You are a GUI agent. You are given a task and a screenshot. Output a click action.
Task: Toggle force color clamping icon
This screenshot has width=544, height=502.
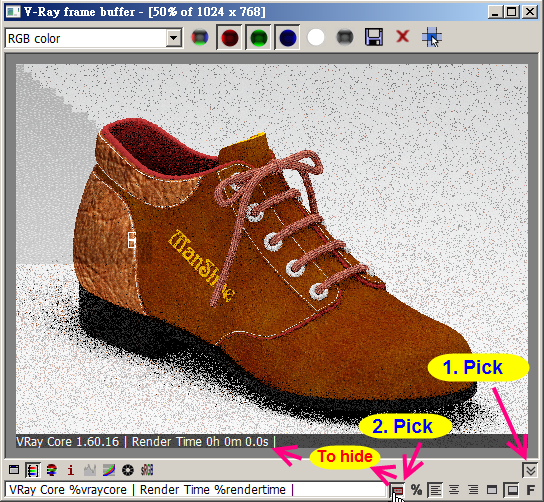click(52, 470)
